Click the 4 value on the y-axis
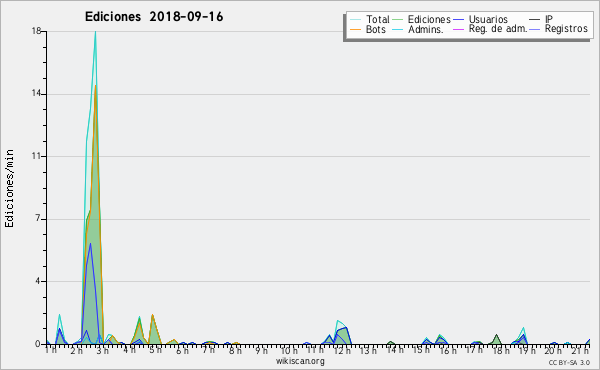Viewport: 600px width, 370px height. [38, 281]
